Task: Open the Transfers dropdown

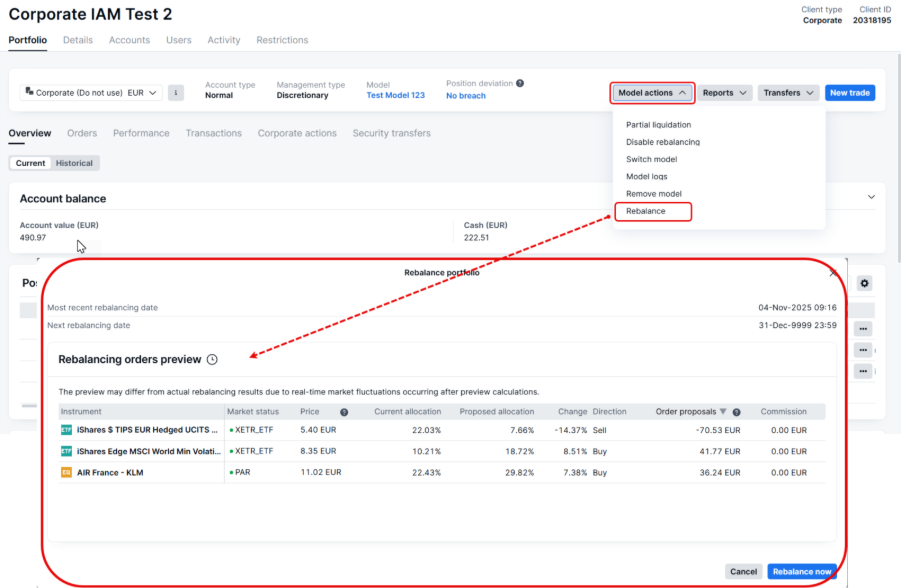Action: [788, 93]
